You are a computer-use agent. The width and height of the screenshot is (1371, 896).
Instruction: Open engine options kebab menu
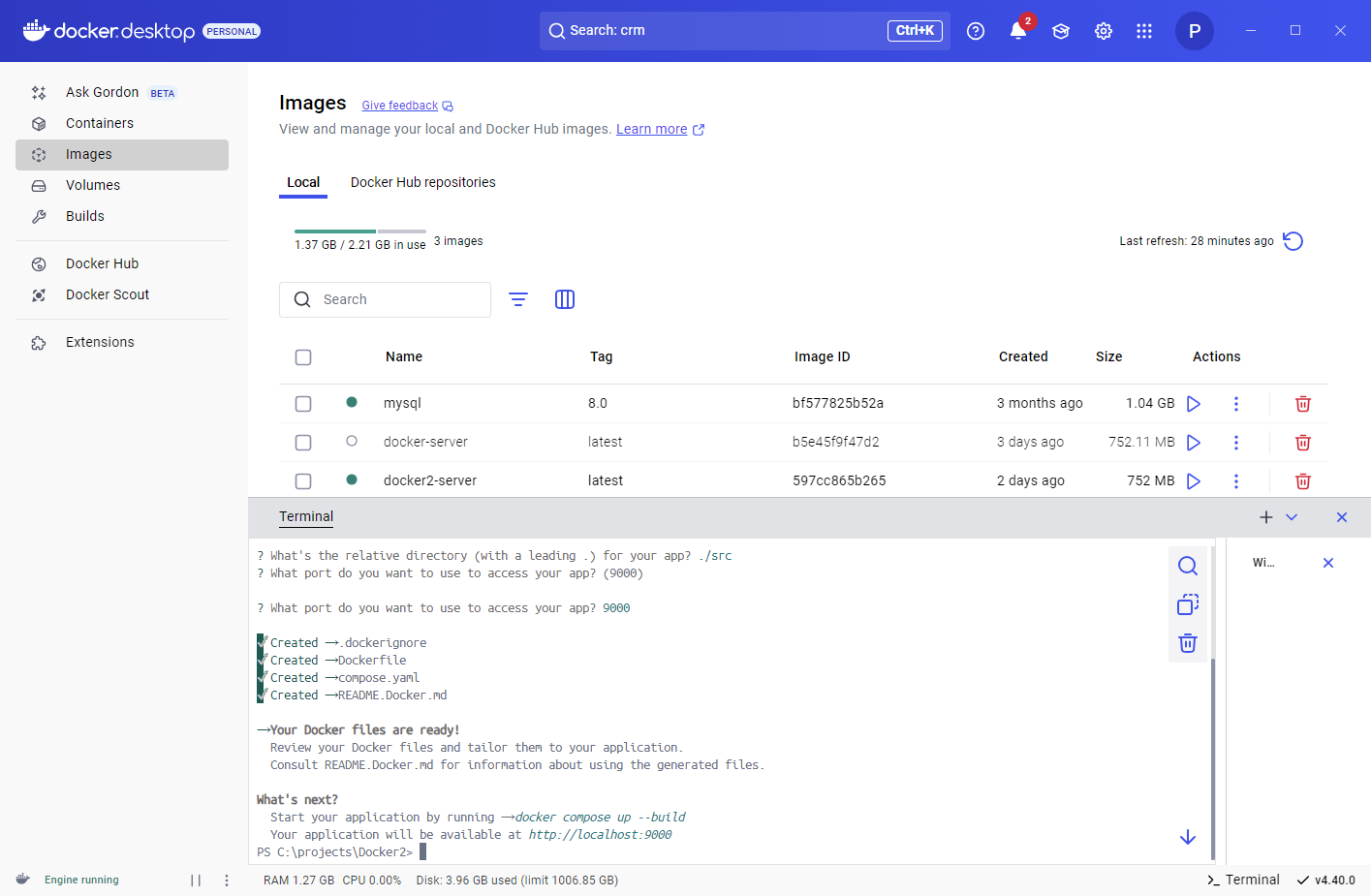pyautogui.click(x=227, y=881)
